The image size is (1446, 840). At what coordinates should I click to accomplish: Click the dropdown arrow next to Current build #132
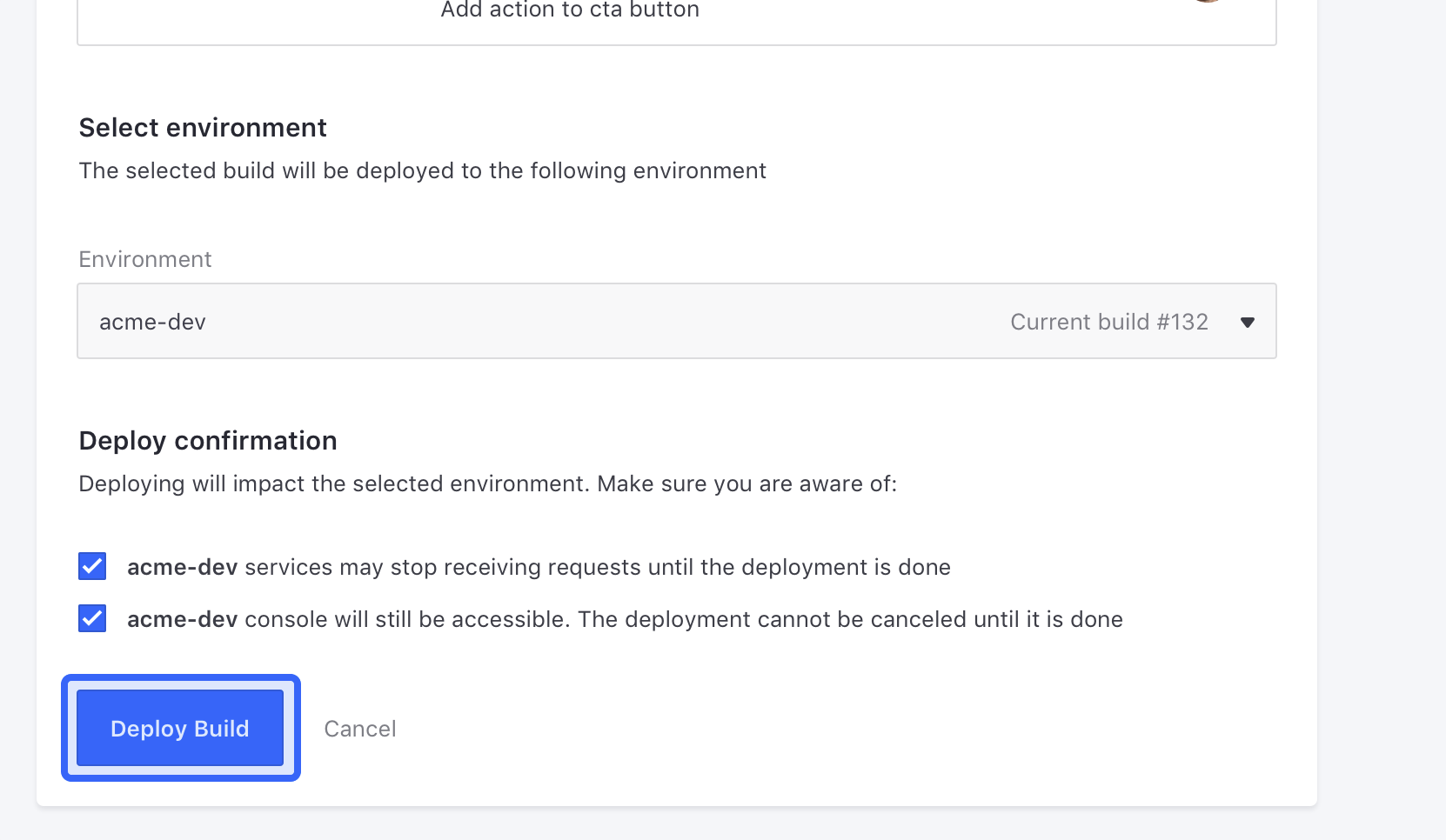pyautogui.click(x=1248, y=323)
